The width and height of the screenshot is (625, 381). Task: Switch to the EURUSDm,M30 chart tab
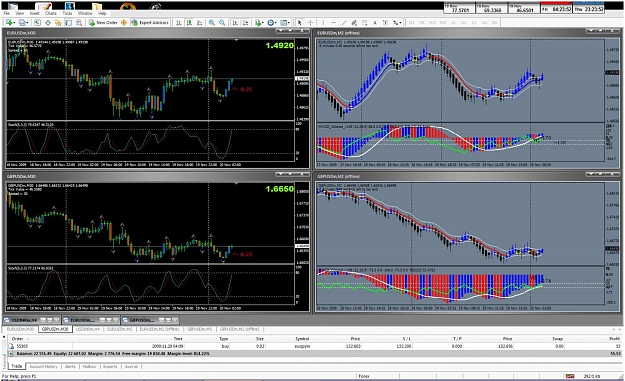click(20, 329)
